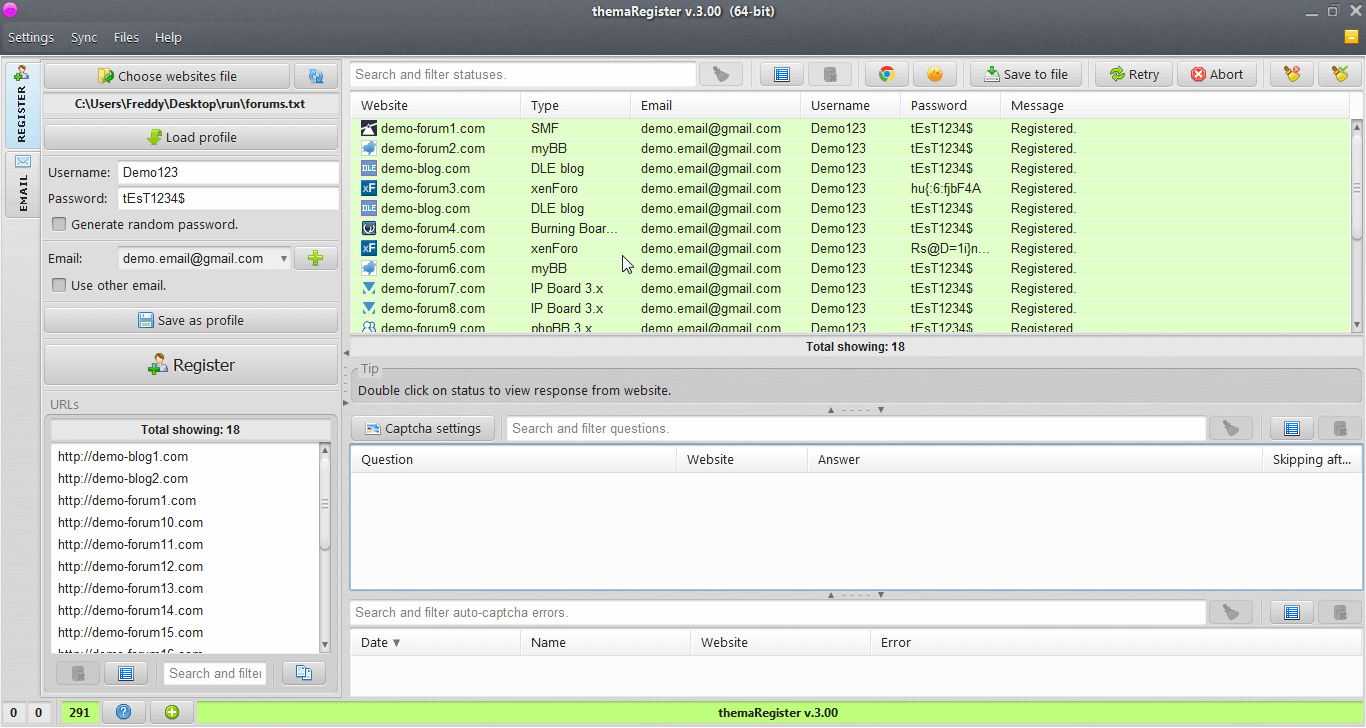The image size is (1366, 728).
Task: Click the select-all icon in captcha errors toolbar
Action: 1292,612
